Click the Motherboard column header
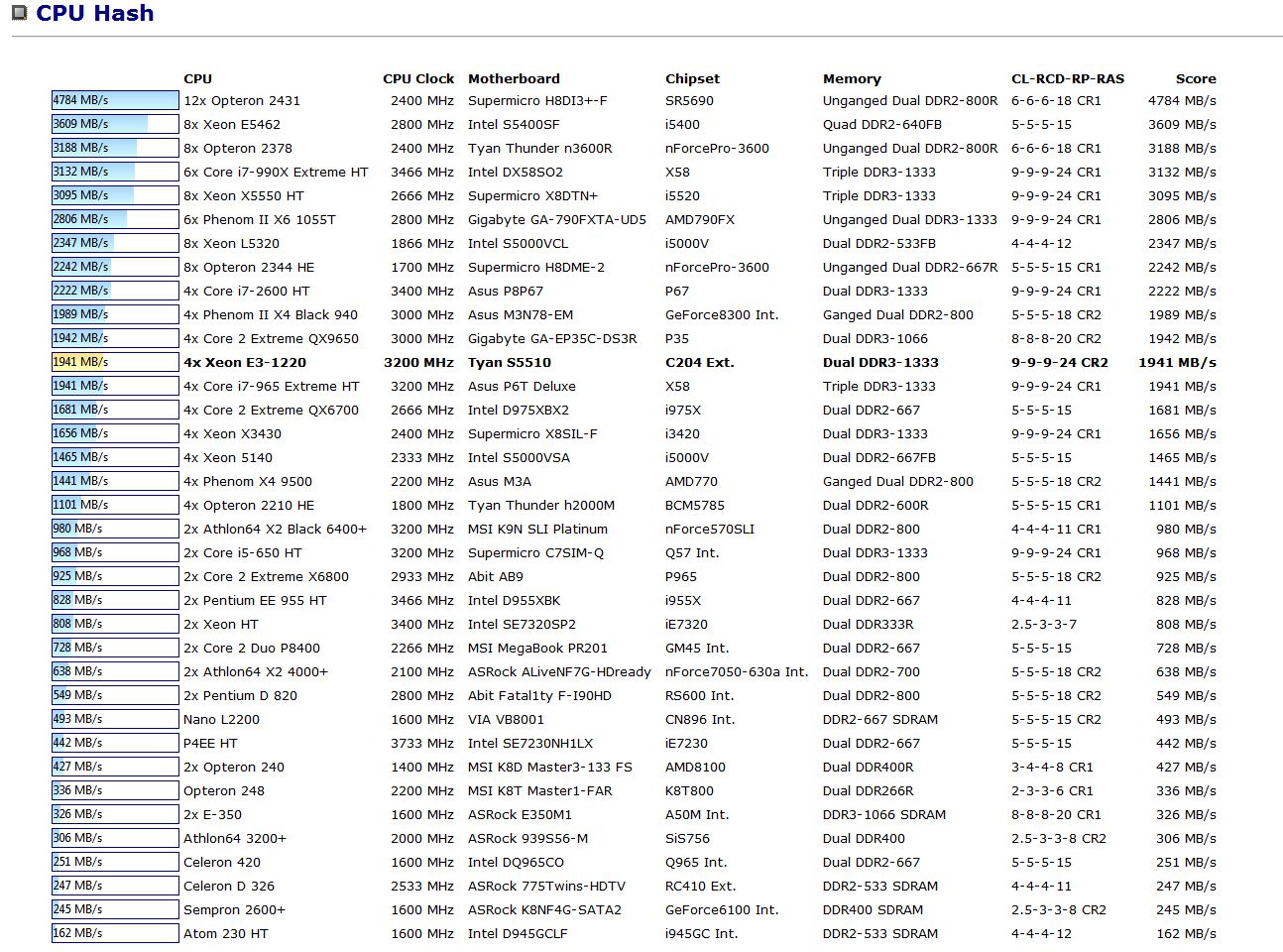The height and width of the screenshot is (952, 1283). click(514, 78)
